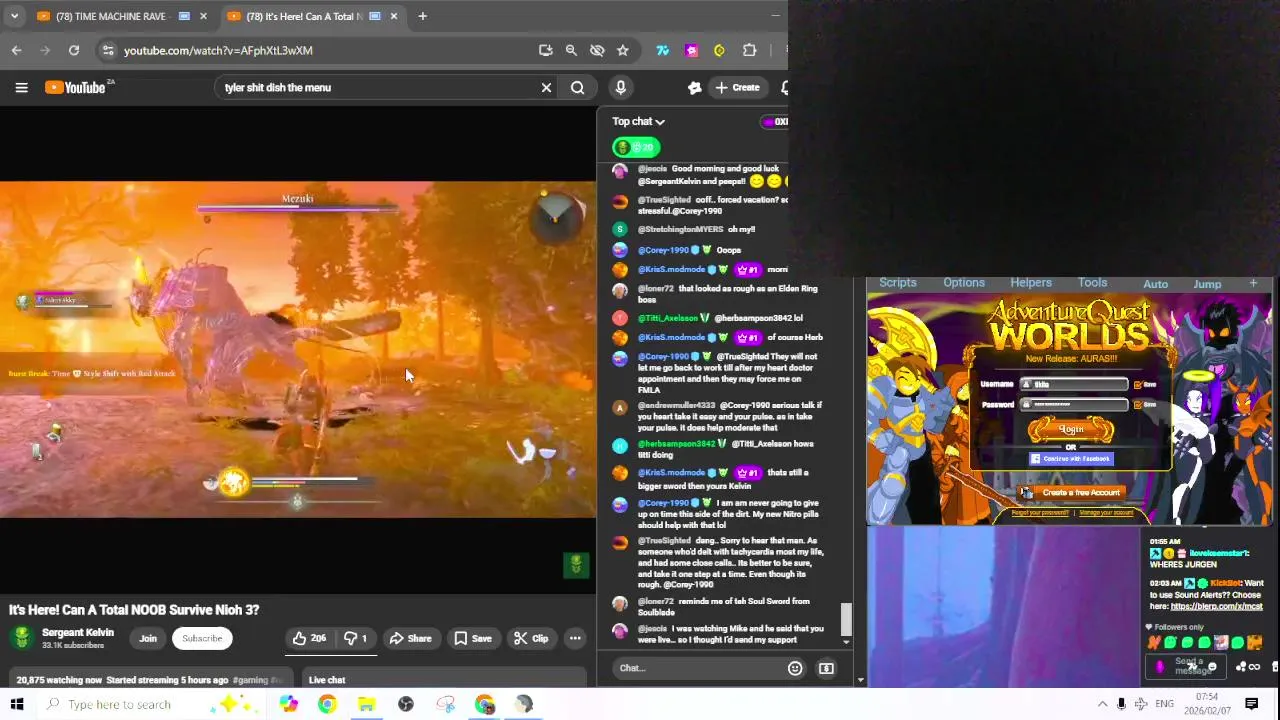Click the AdventureQuest Login button

[1071, 430]
